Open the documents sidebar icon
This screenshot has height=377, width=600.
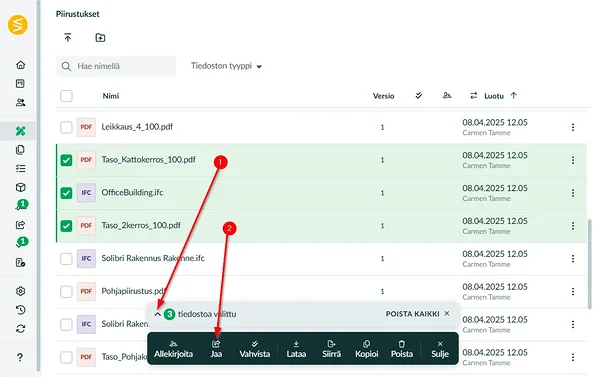pos(21,150)
